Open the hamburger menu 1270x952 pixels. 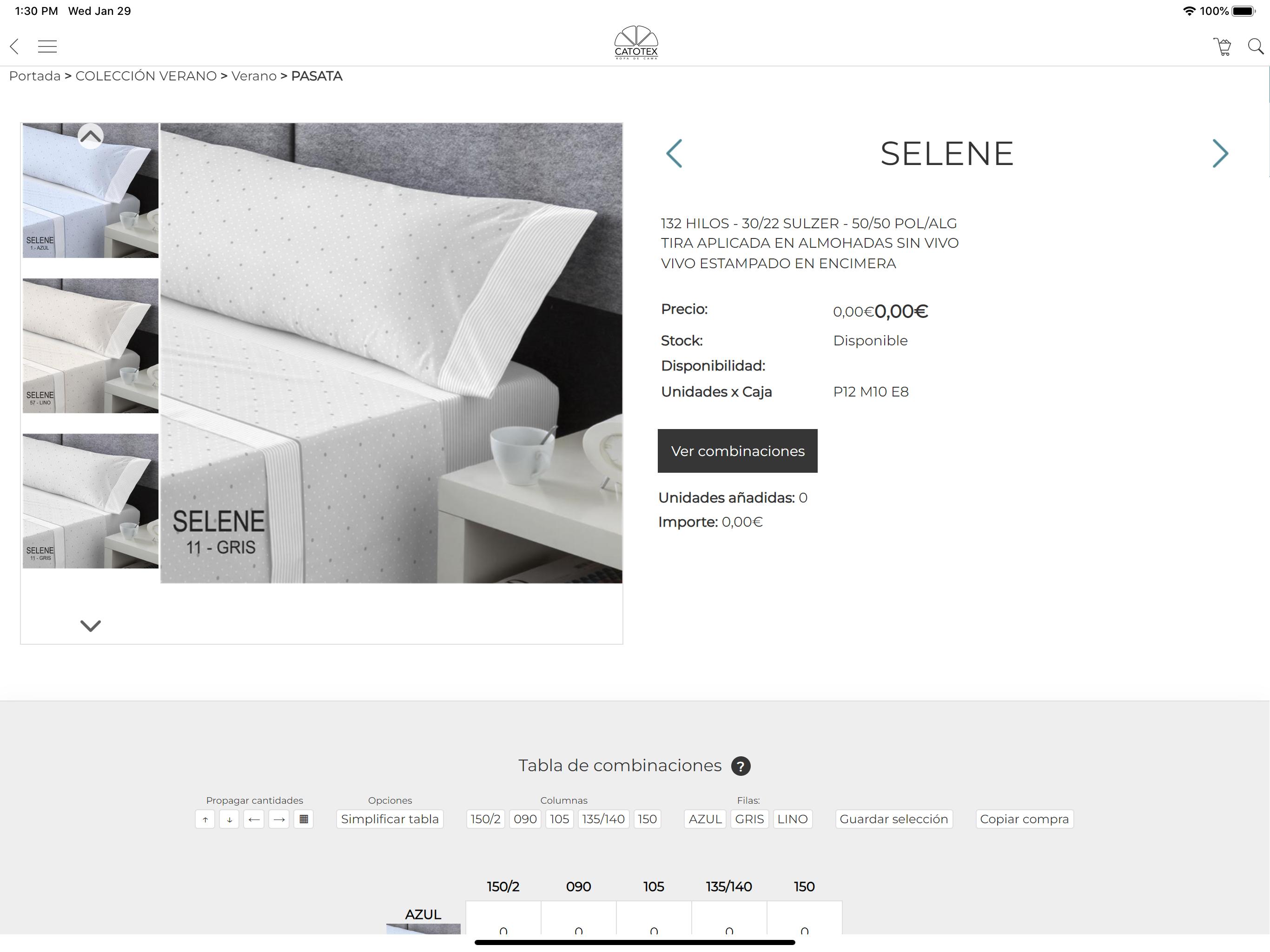coord(47,46)
